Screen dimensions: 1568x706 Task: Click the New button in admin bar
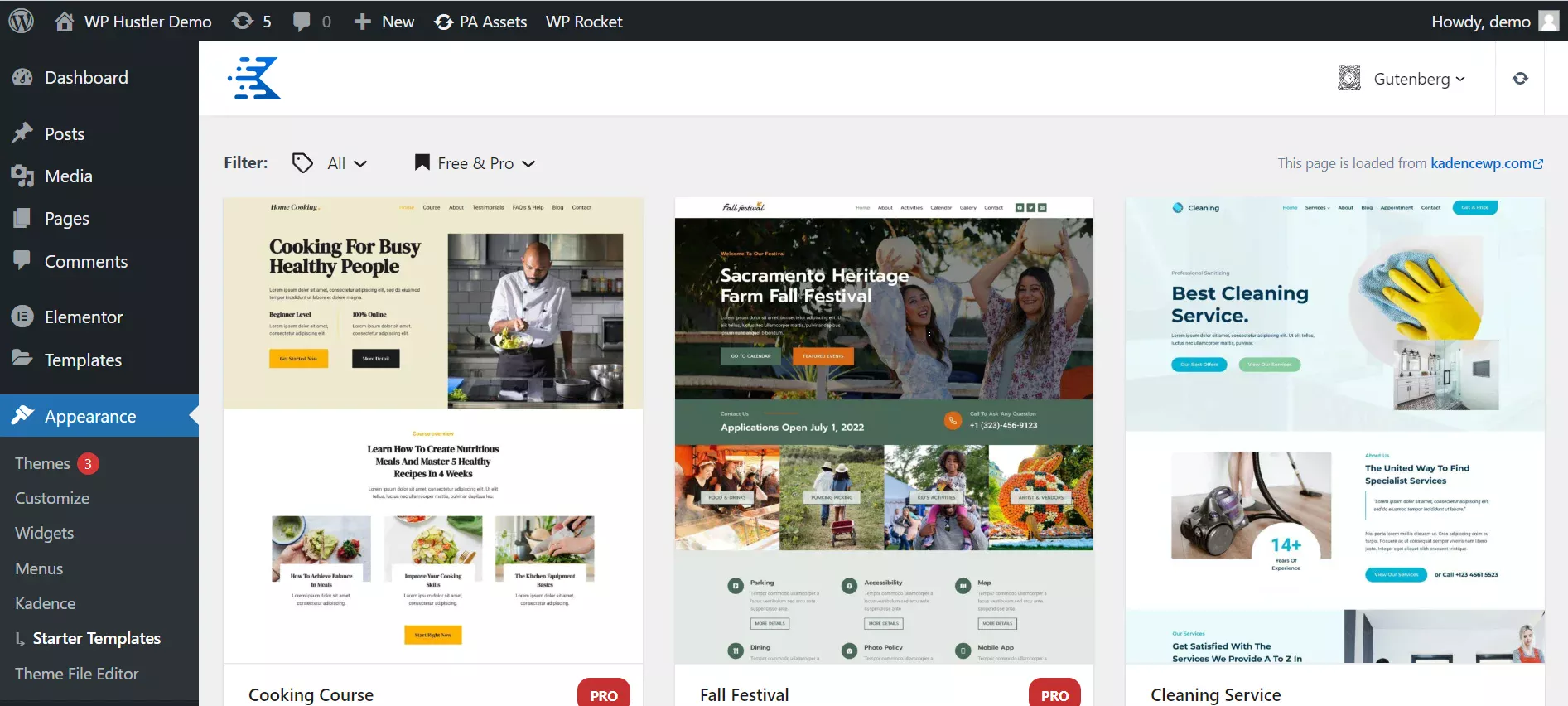click(384, 22)
